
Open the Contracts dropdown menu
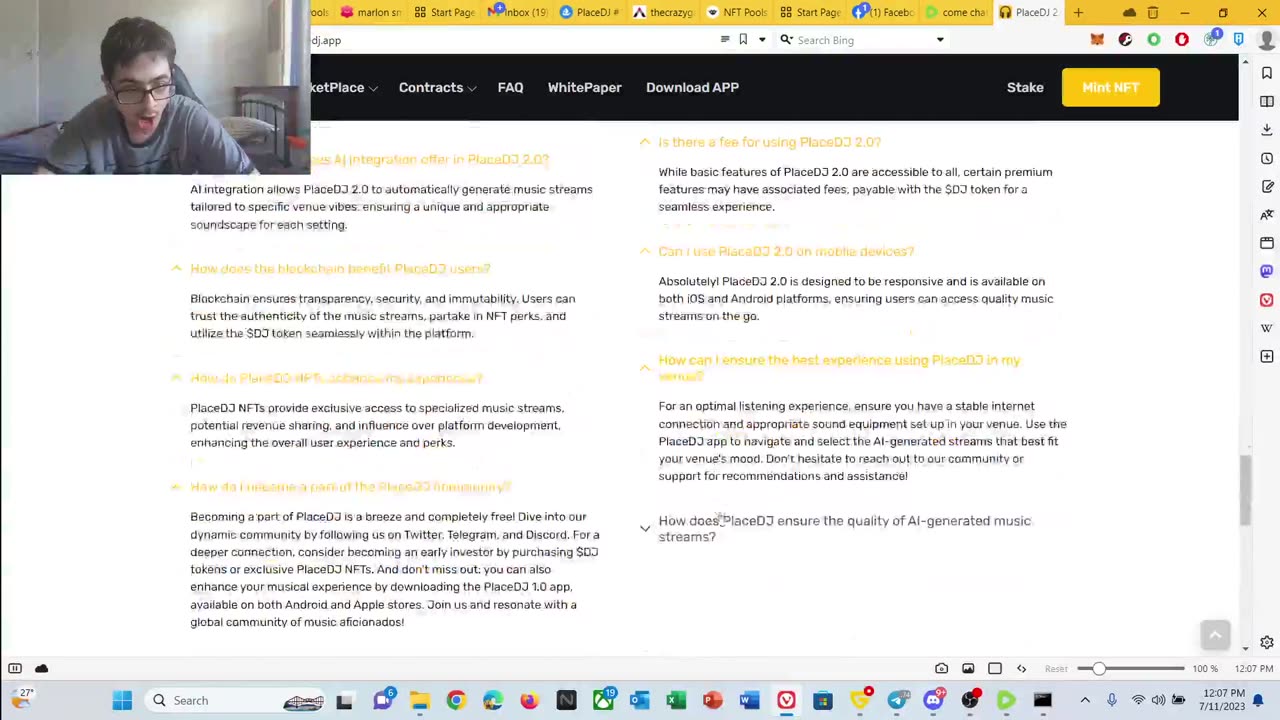tap(437, 87)
